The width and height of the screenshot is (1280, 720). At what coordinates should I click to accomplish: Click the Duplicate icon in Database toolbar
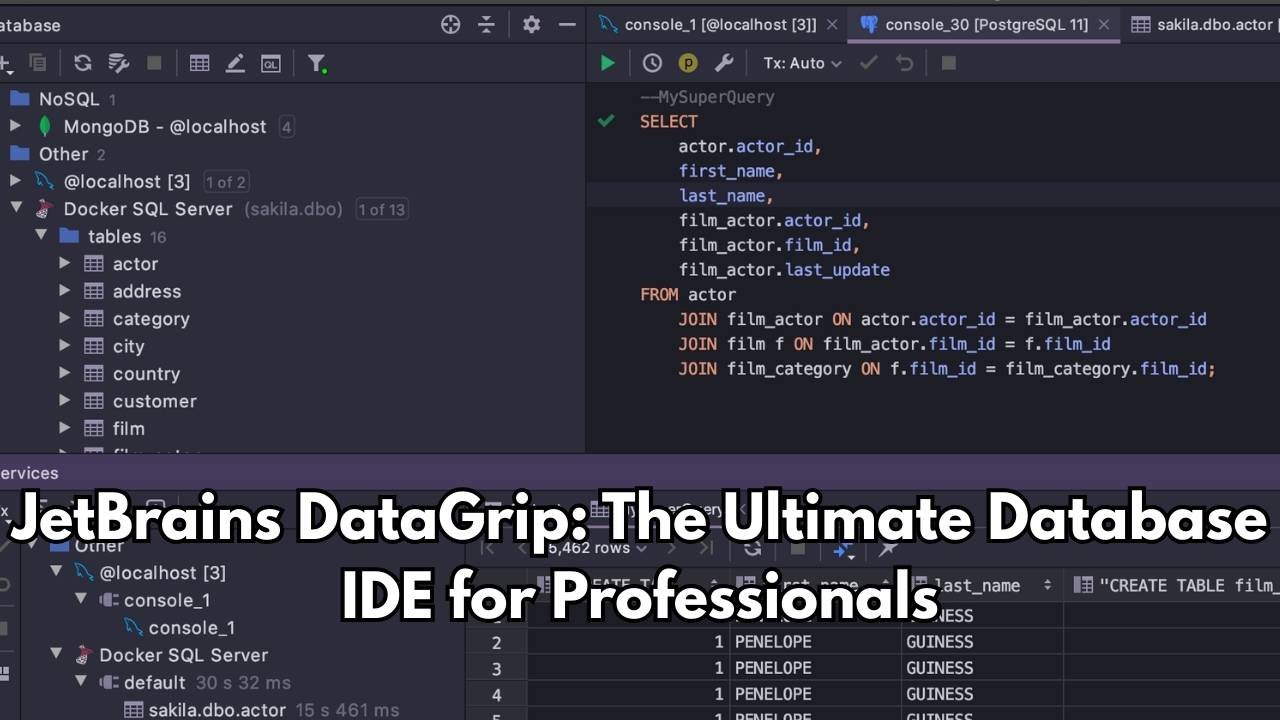point(38,63)
